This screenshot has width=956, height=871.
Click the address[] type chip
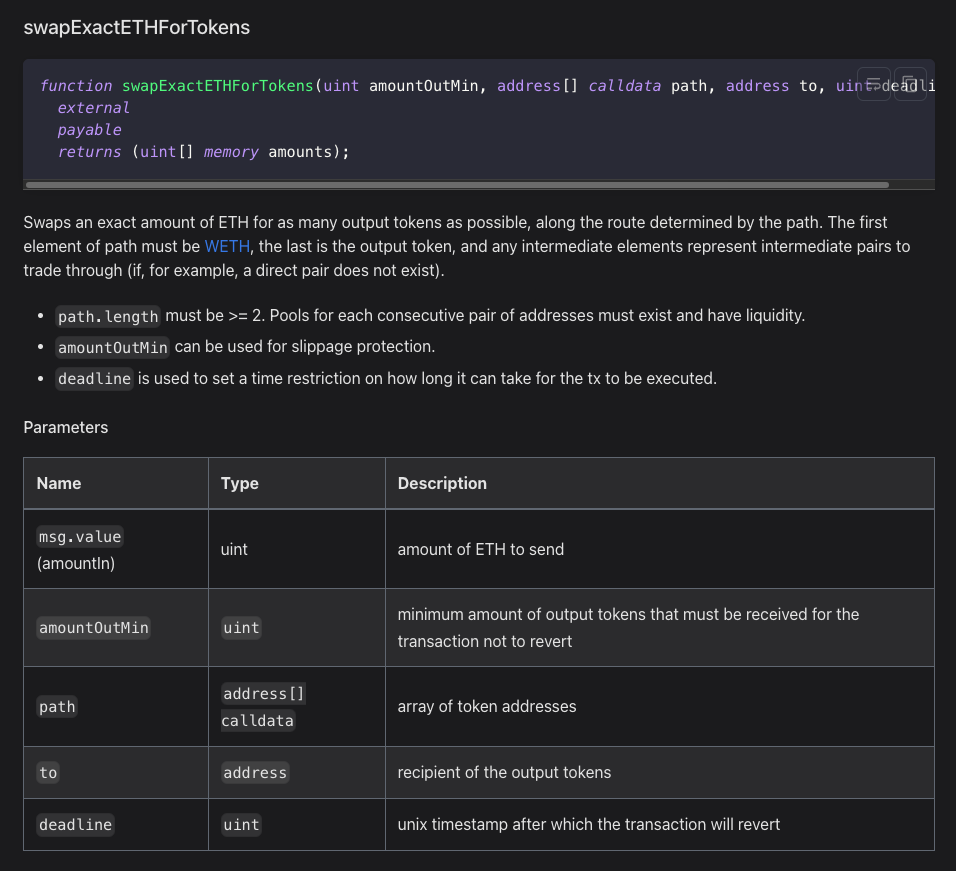tap(263, 693)
